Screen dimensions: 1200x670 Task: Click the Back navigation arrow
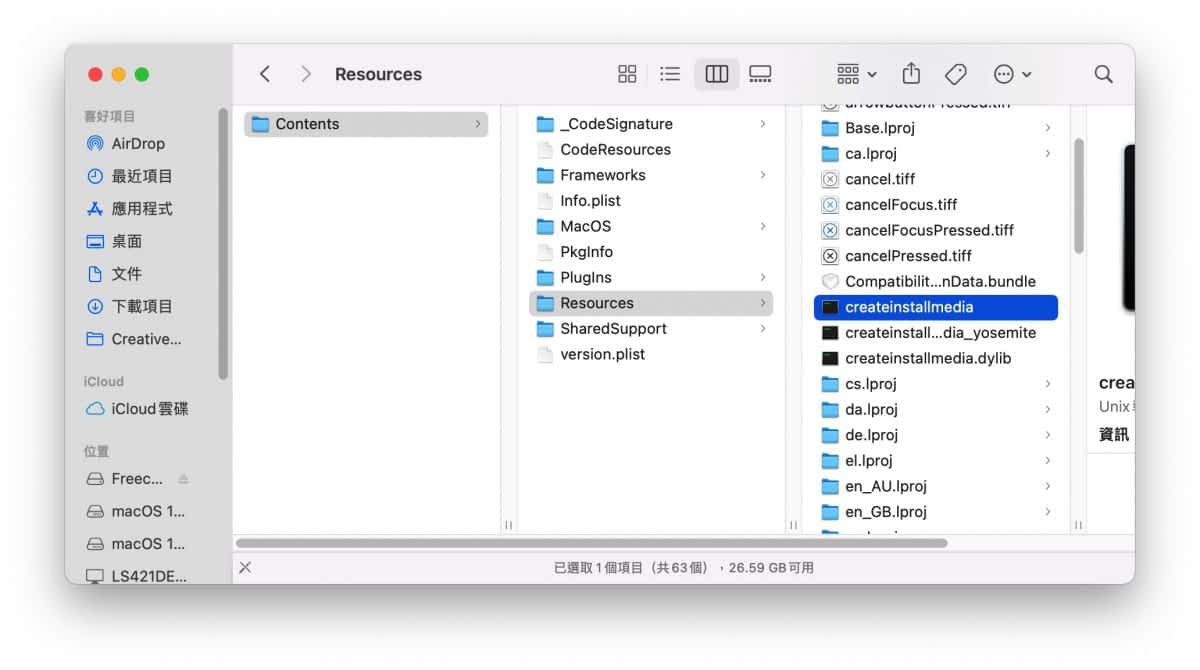(x=265, y=74)
